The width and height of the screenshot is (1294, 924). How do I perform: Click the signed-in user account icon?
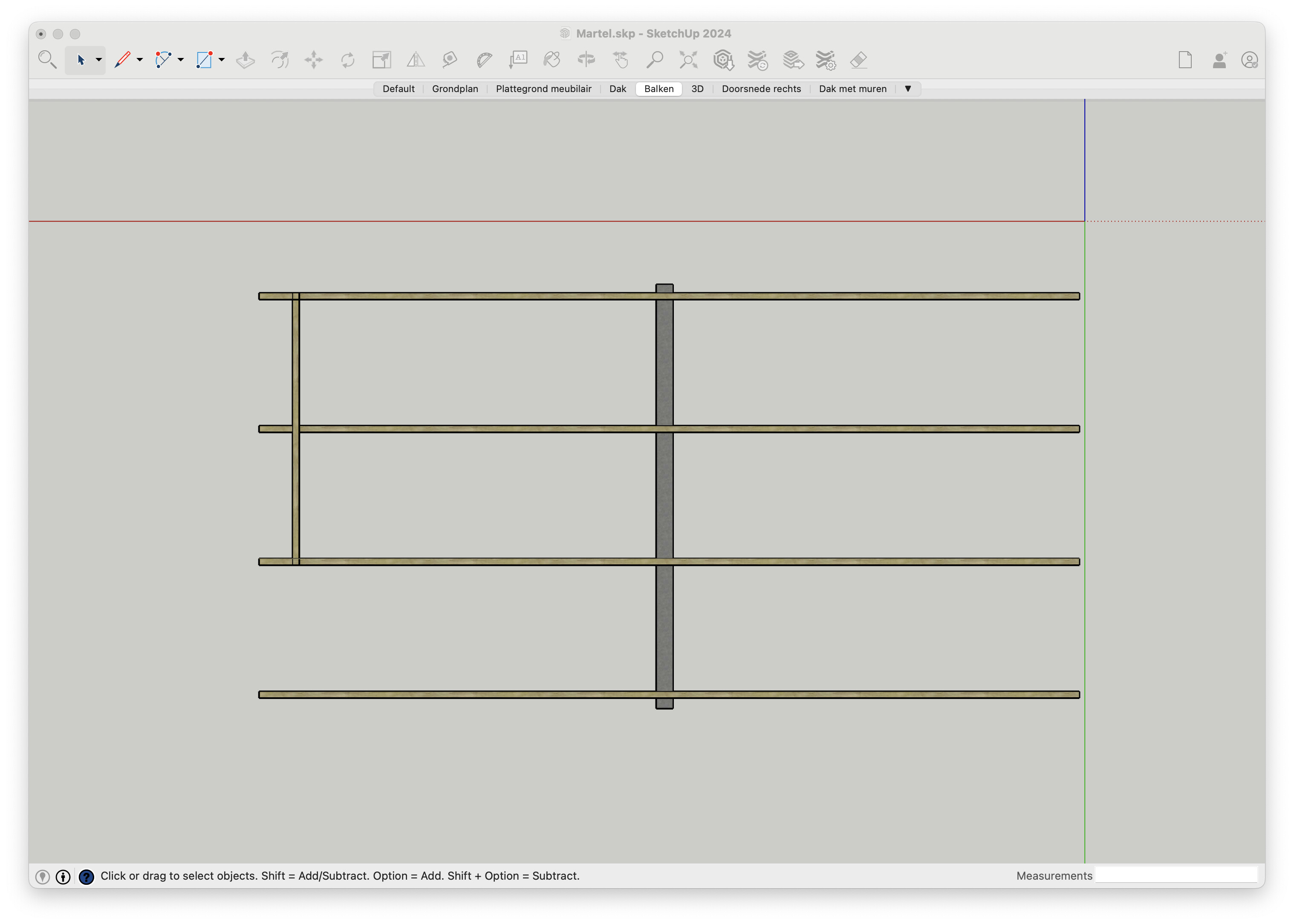tap(1249, 60)
